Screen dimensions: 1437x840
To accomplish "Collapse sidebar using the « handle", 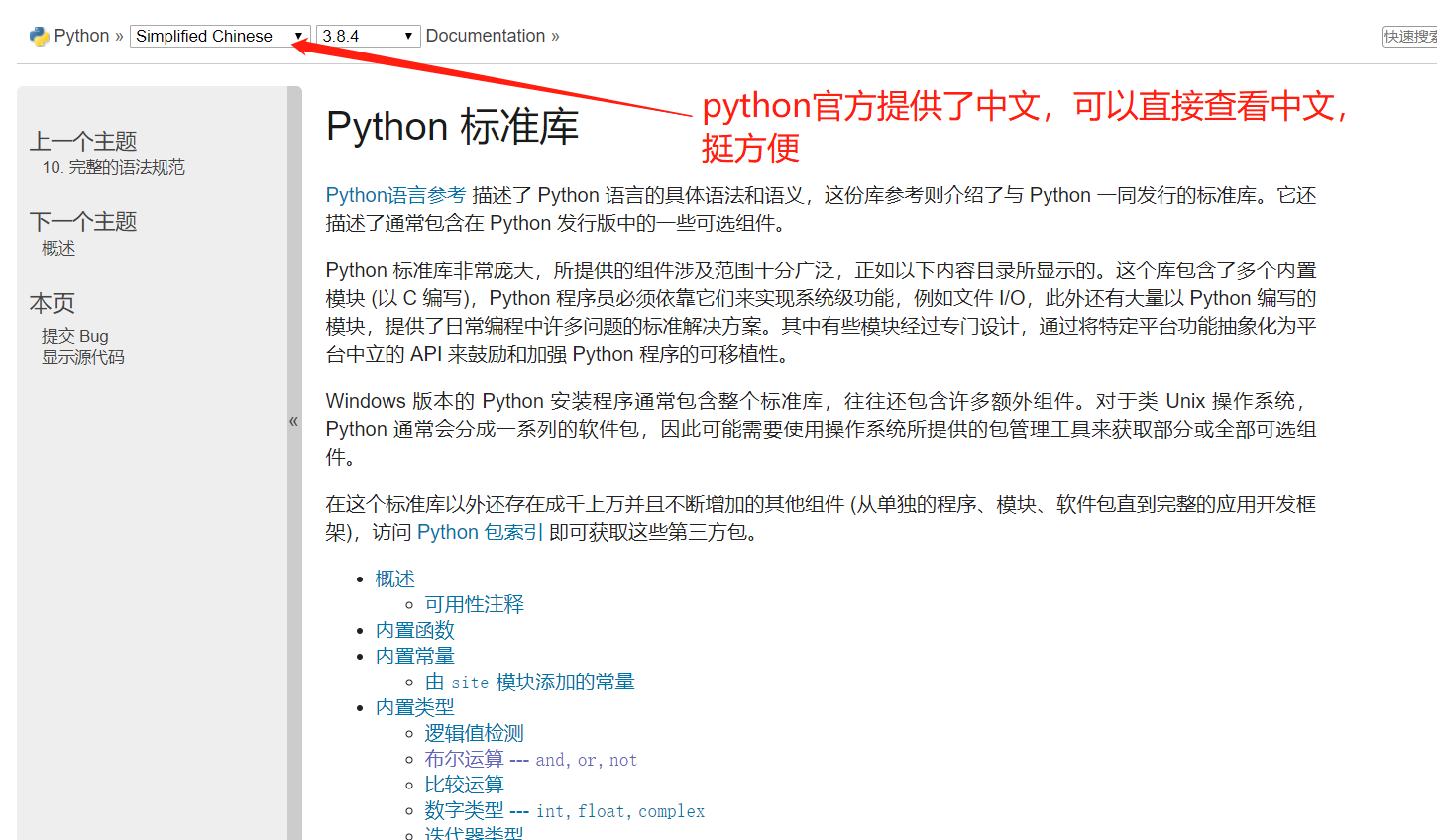I will point(294,421).
